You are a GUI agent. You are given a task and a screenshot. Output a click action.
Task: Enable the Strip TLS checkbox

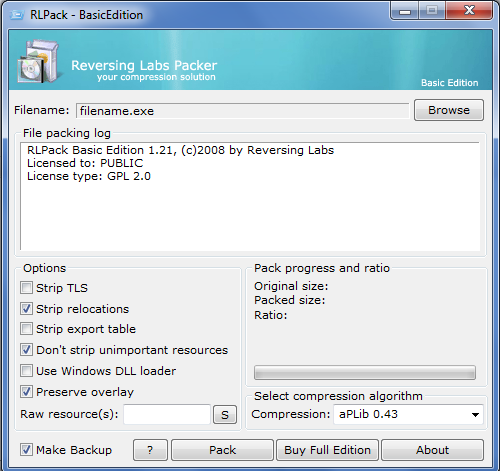(x=26, y=288)
